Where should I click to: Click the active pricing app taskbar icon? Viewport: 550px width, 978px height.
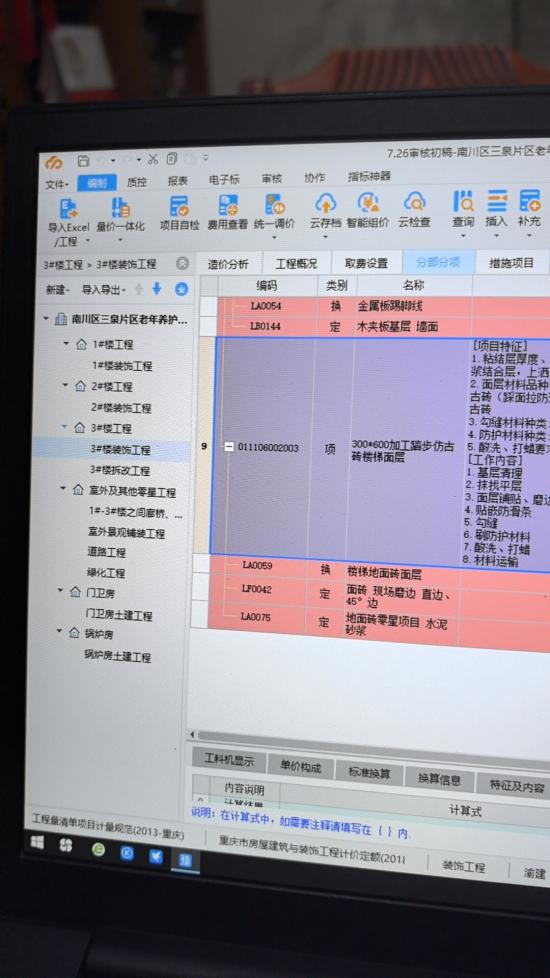[185, 861]
